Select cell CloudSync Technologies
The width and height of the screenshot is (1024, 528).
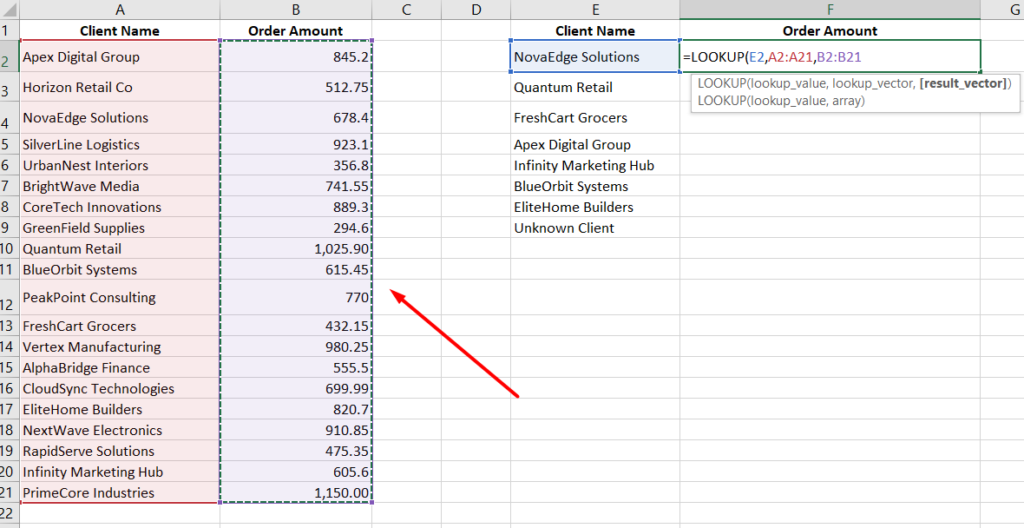click(120, 389)
